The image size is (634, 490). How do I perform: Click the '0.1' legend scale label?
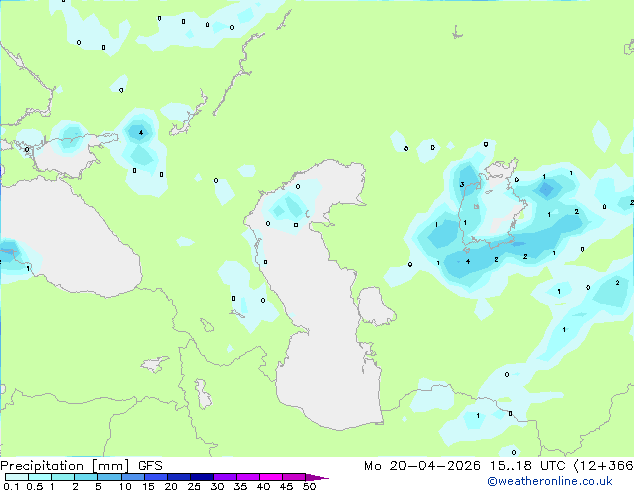point(11,486)
